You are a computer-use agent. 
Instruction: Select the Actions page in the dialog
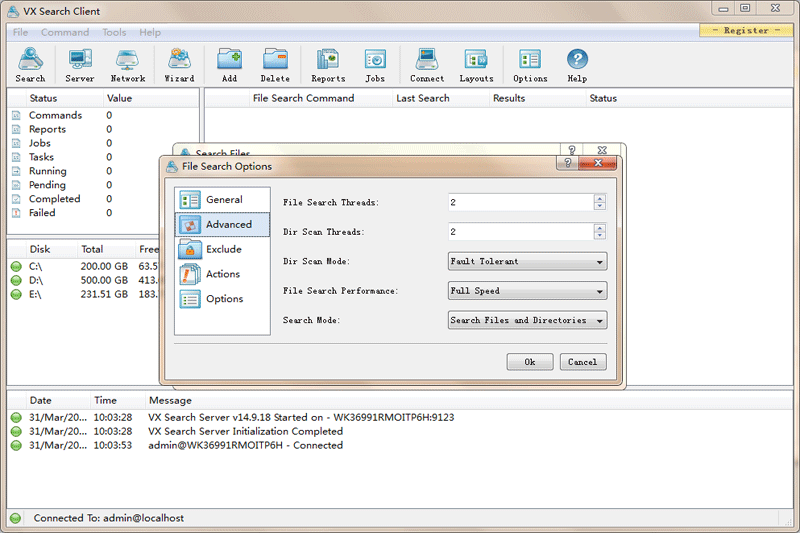222,274
